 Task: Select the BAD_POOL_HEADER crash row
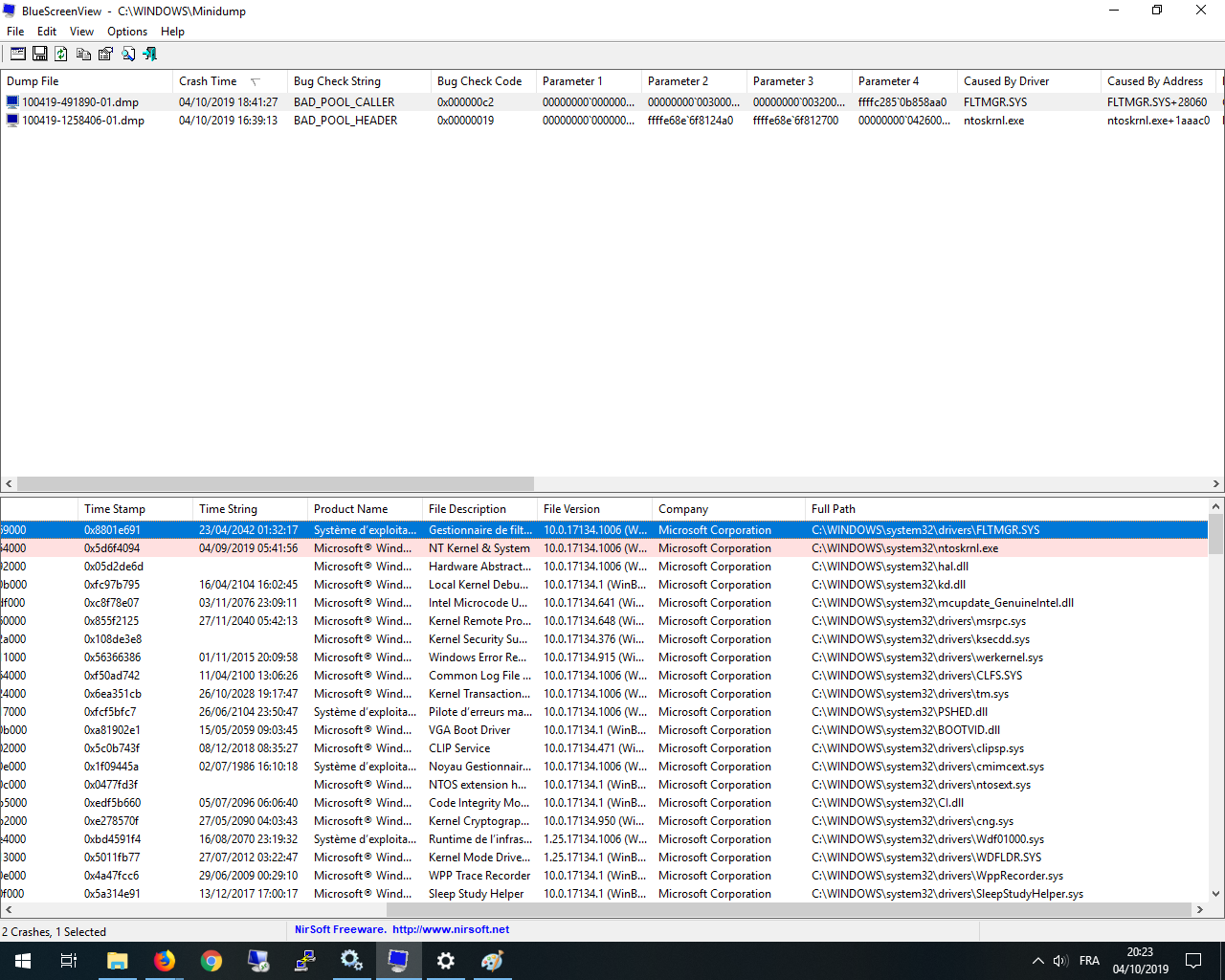pos(612,121)
